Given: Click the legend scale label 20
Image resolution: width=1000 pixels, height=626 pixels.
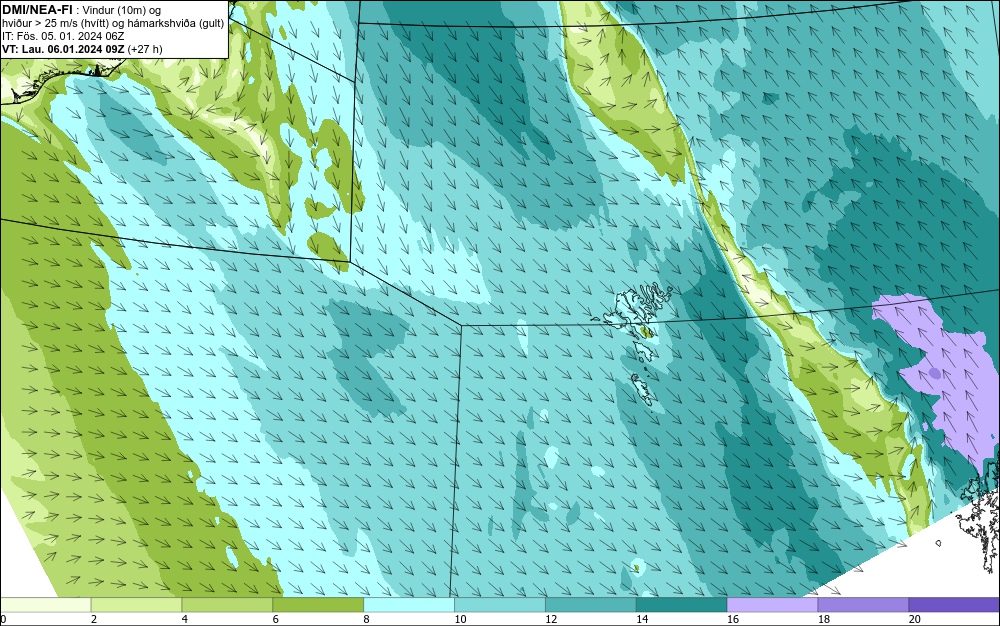Looking at the screenshot, I should pyautogui.click(x=915, y=619).
